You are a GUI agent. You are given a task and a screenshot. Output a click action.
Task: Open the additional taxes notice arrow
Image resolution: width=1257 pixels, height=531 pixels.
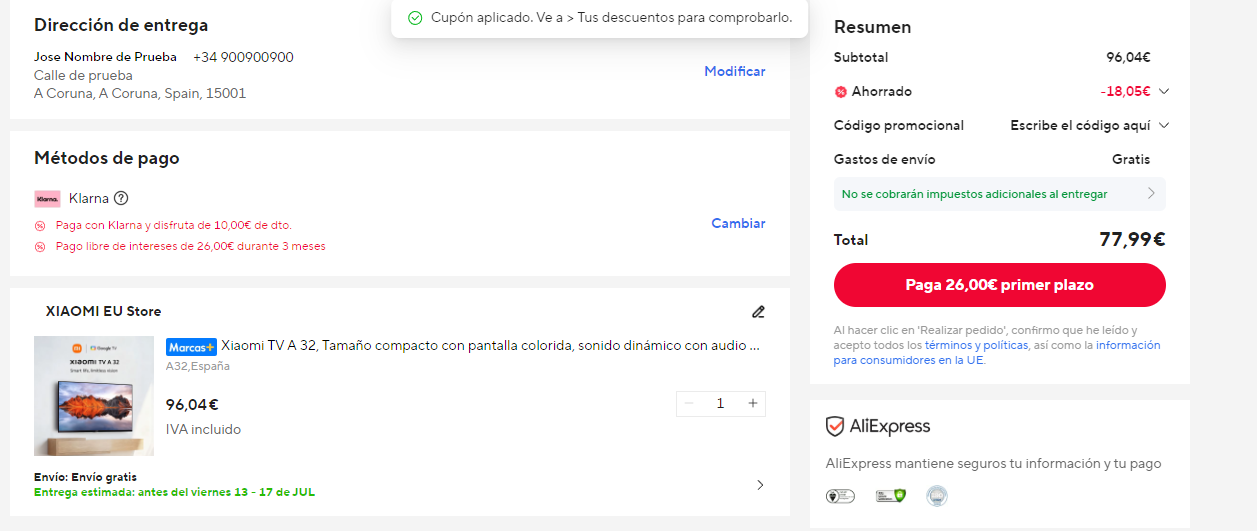(x=1151, y=194)
